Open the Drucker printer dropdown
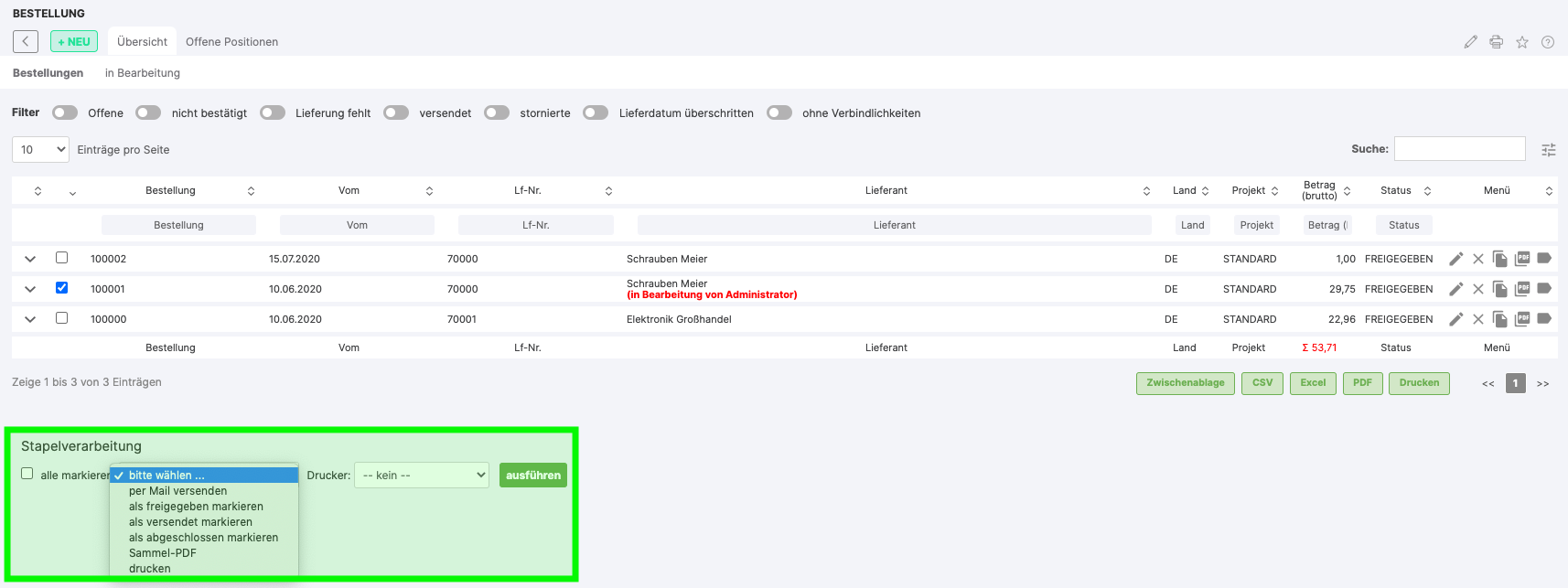Image resolution: width=1568 pixels, height=588 pixels. pyautogui.click(x=422, y=476)
